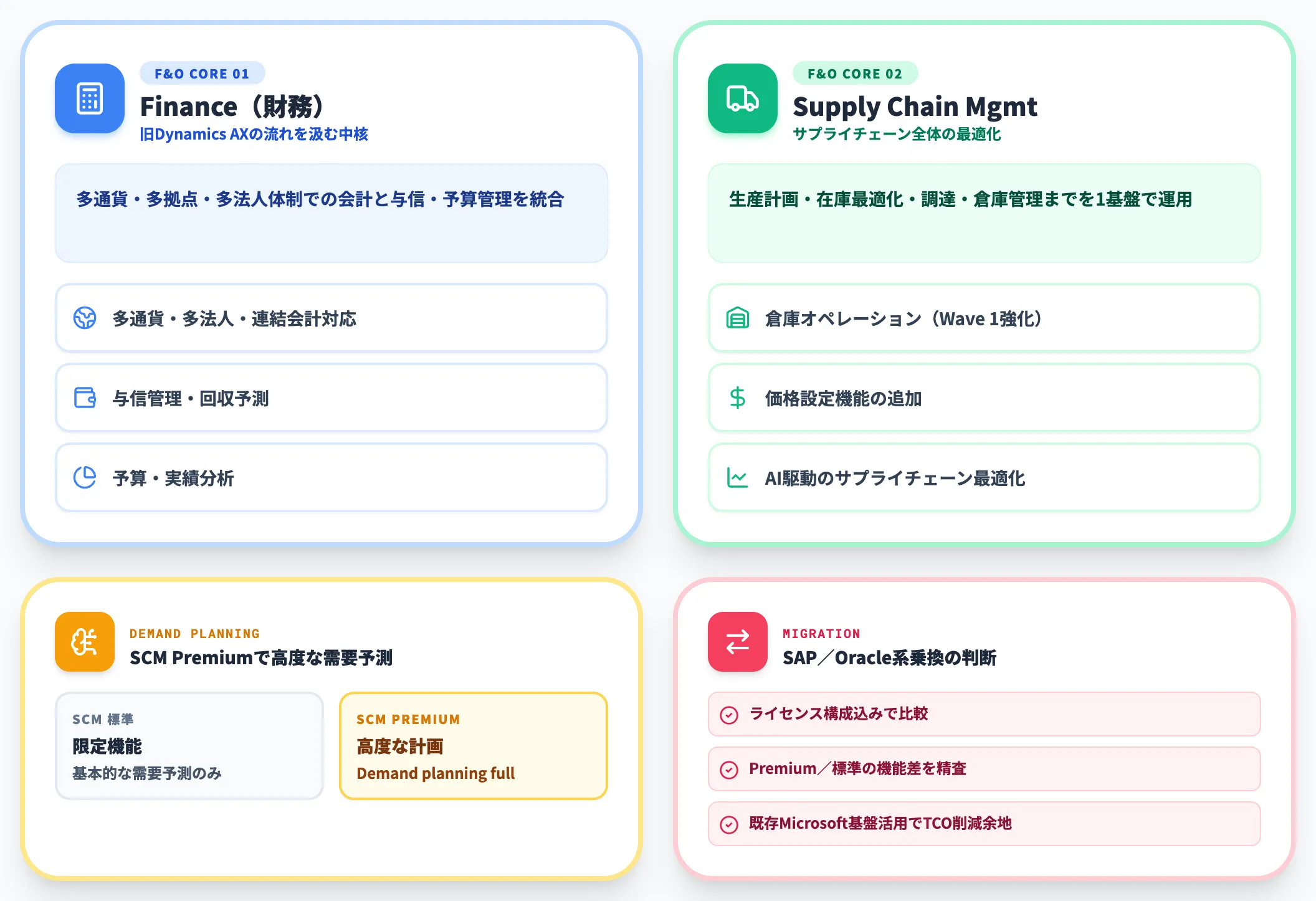This screenshot has width=1316, height=901.
Task: Click the blue Finance calculator icon
Action: (90, 98)
